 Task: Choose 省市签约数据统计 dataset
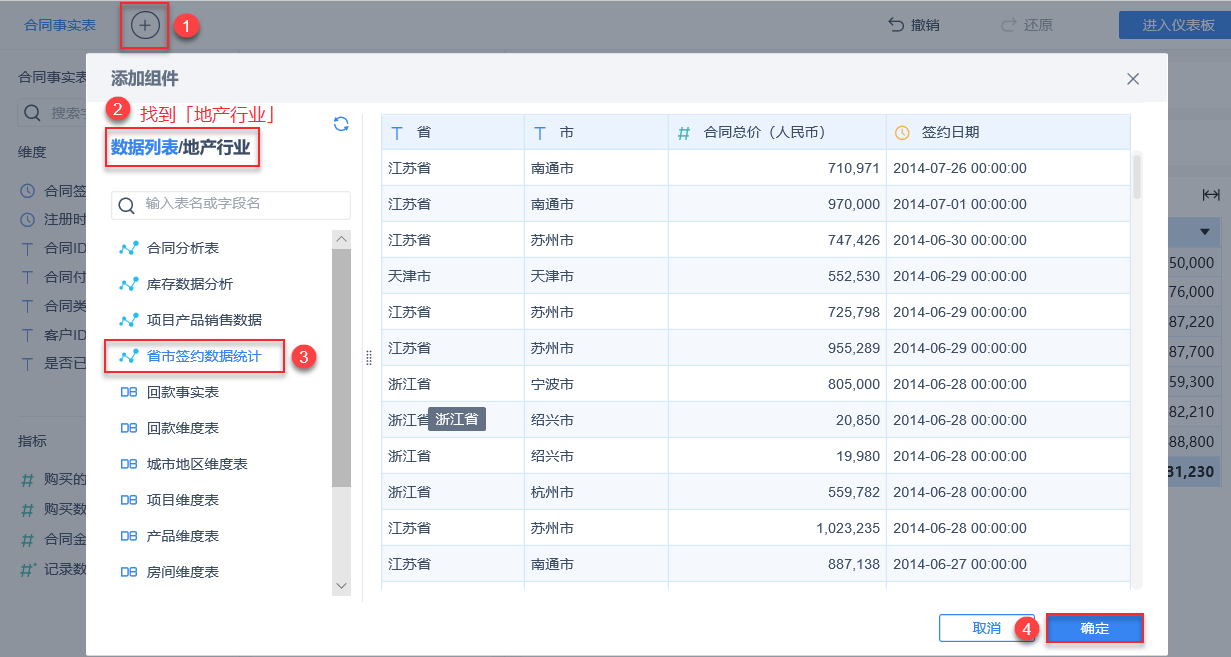pos(204,356)
